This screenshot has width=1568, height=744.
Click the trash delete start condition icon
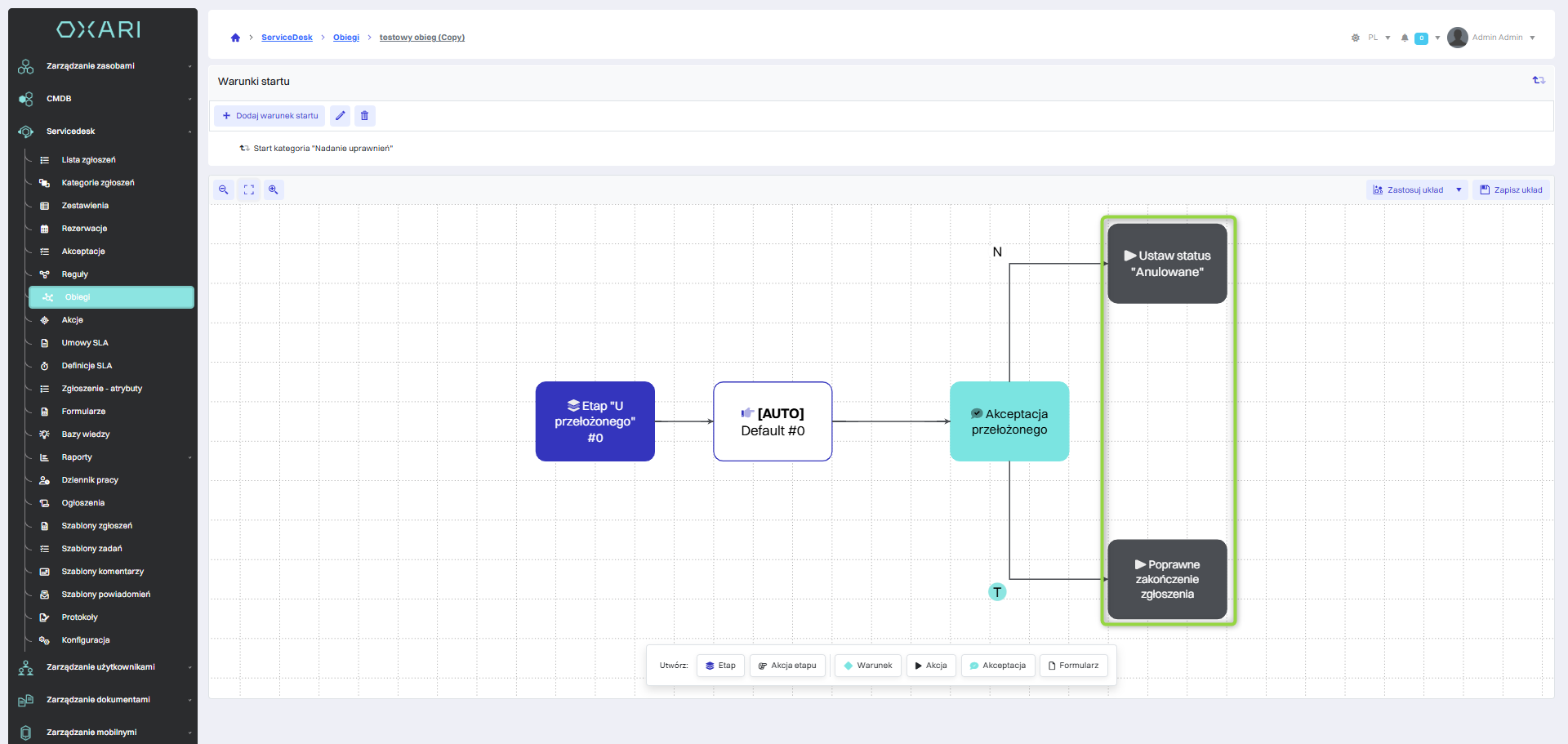click(365, 116)
